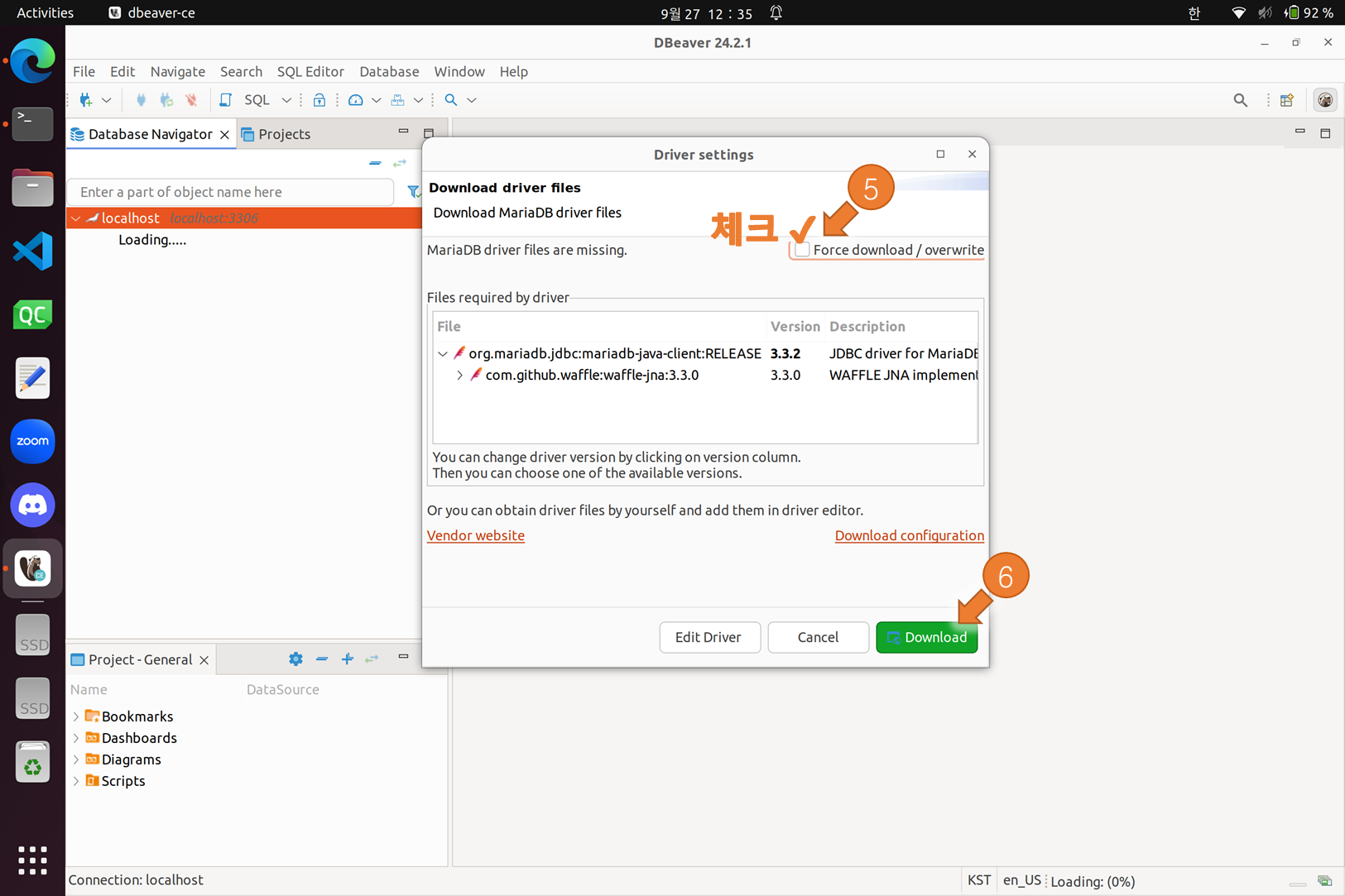Click the Reconnect plug icon
Image resolution: width=1345 pixels, height=896 pixels.
[x=166, y=100]
